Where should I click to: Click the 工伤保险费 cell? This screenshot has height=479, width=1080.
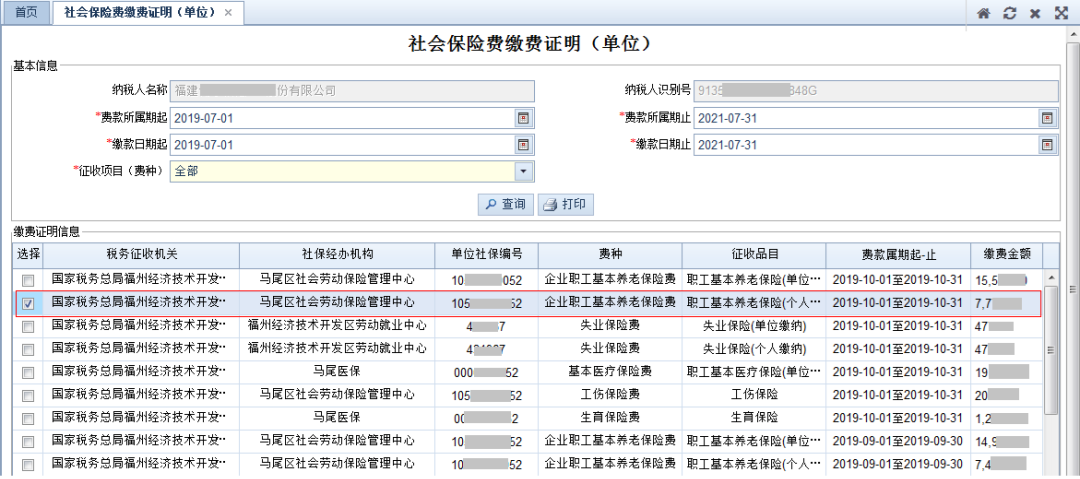(610, 395)
